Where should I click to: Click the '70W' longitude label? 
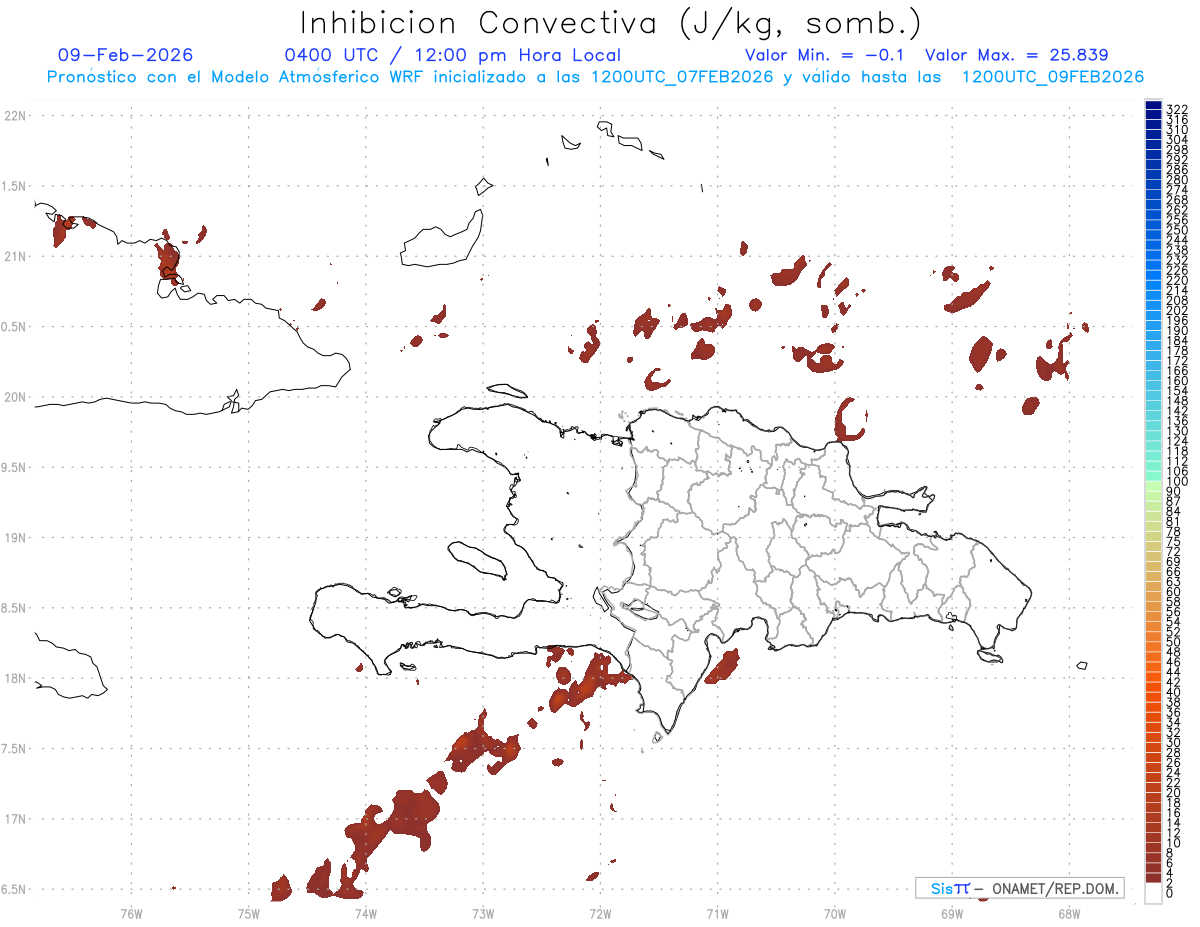click(x=835, y=913)
